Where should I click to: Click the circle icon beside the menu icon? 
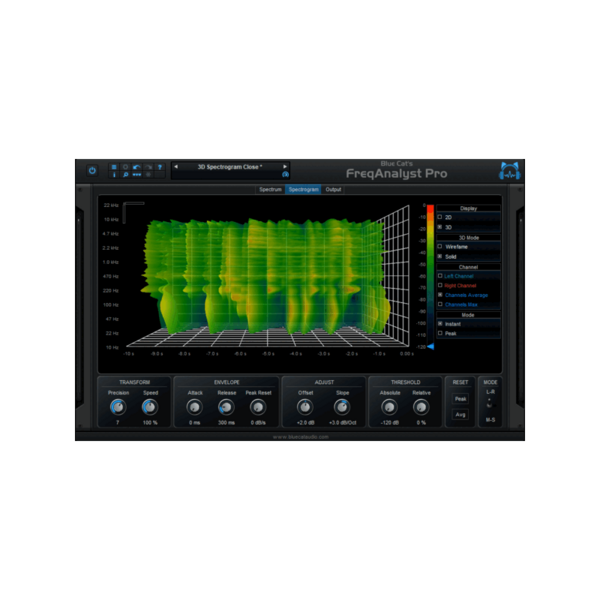coord(126,167)
